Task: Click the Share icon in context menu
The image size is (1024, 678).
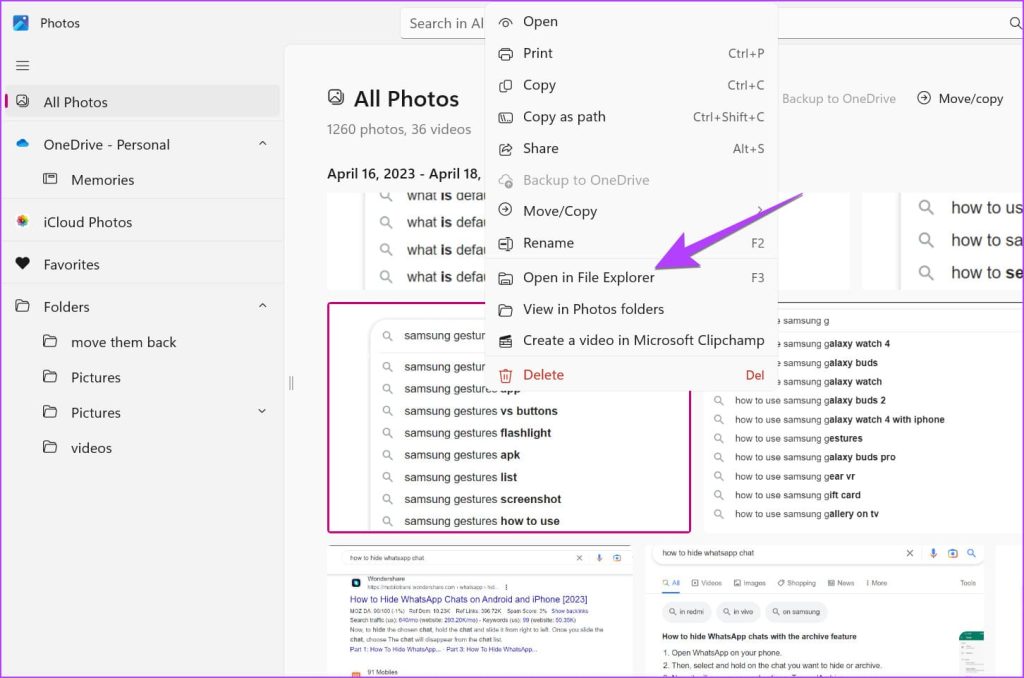Action: [505, 149]
